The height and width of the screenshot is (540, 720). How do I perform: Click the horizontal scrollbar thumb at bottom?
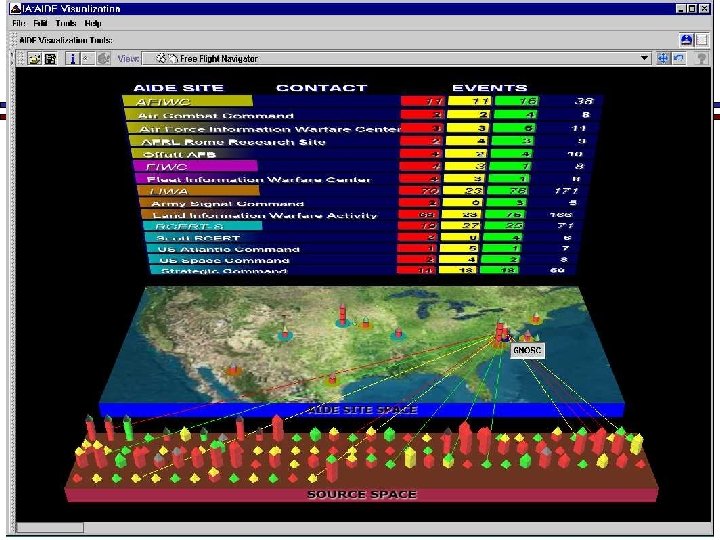[51, 527]
